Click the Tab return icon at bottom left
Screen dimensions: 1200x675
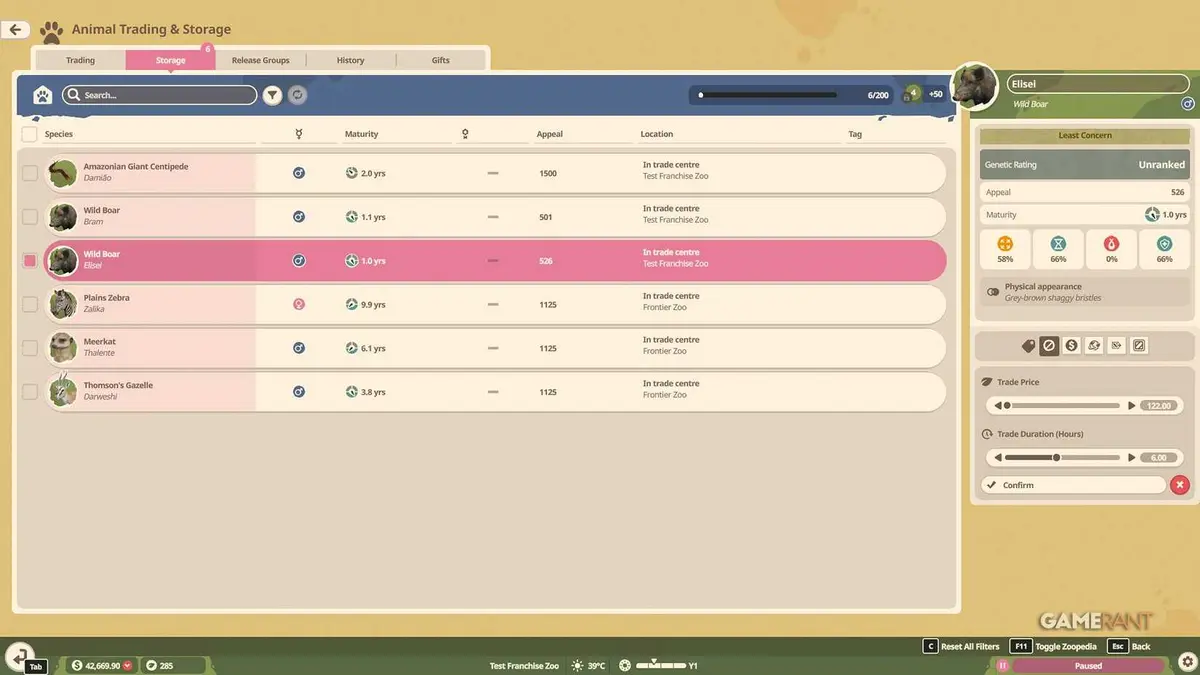tap(19, 658)
